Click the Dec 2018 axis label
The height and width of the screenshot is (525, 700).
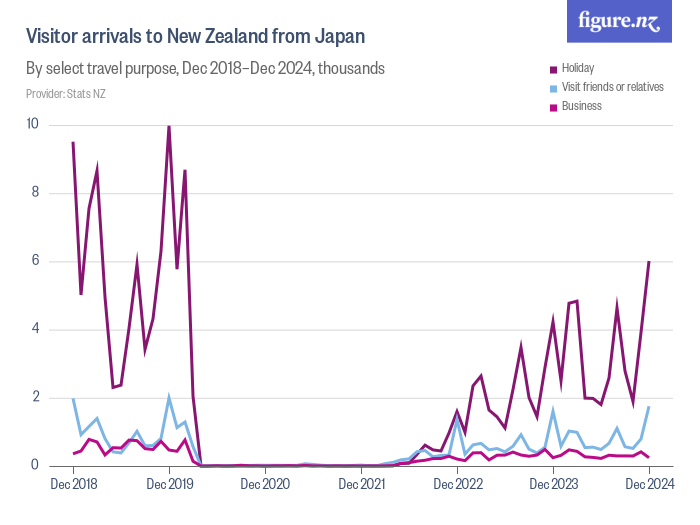coord(75,485)
